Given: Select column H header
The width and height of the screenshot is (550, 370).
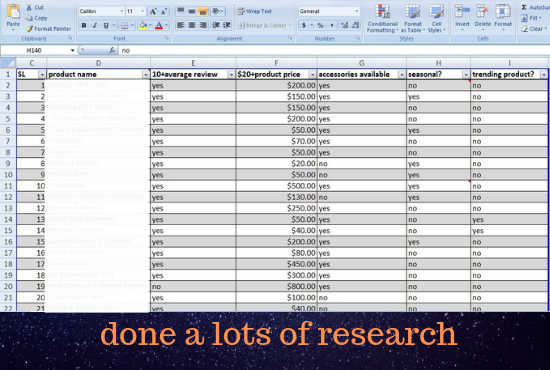Looking at the screenshot, I should point(438,63).
